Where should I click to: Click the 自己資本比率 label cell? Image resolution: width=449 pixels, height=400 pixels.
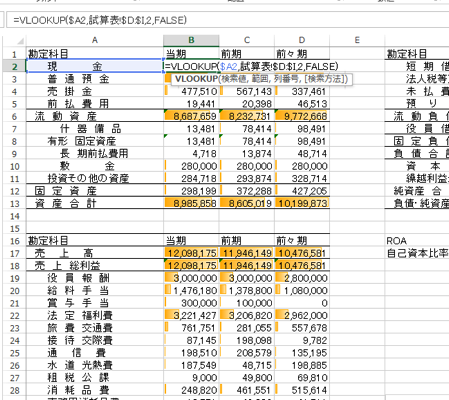(x=417, y=253)
